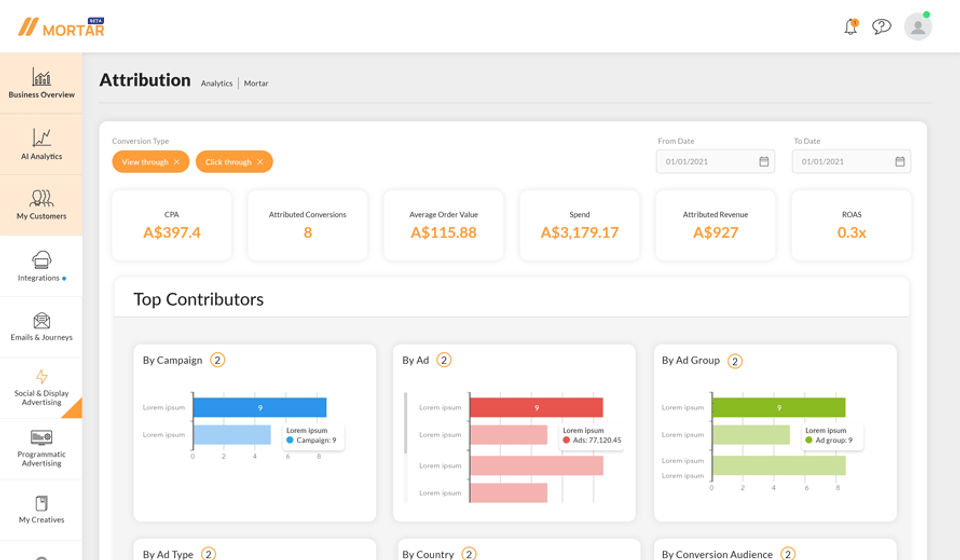The width and height of the screenshot is (960, 560).
Task: Click the By Ad Type count badge
Action: click(x=208, y=554)
